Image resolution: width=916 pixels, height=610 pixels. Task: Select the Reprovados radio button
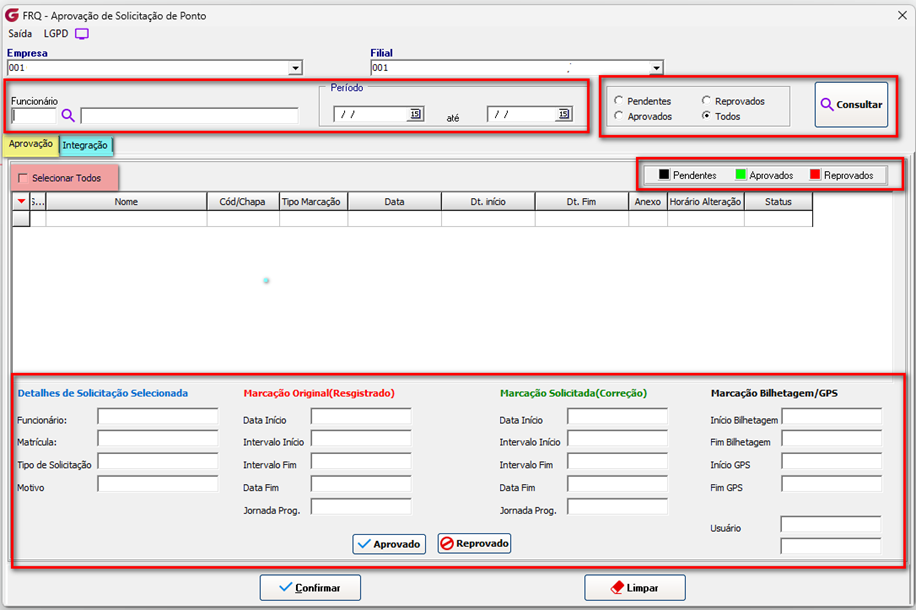click(706, 100)
